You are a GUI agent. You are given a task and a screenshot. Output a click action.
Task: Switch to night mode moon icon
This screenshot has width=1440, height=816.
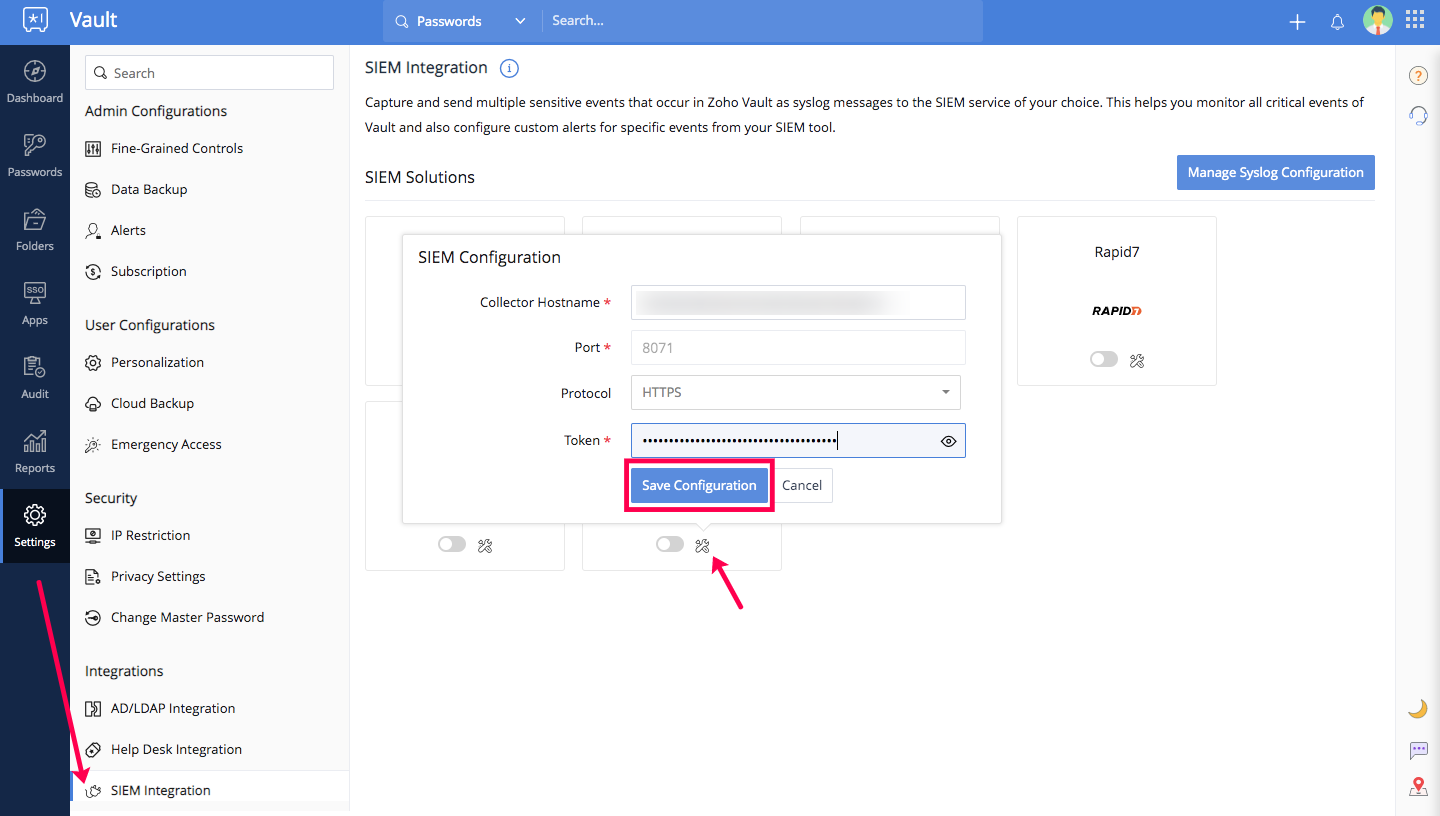point(1418,709)
